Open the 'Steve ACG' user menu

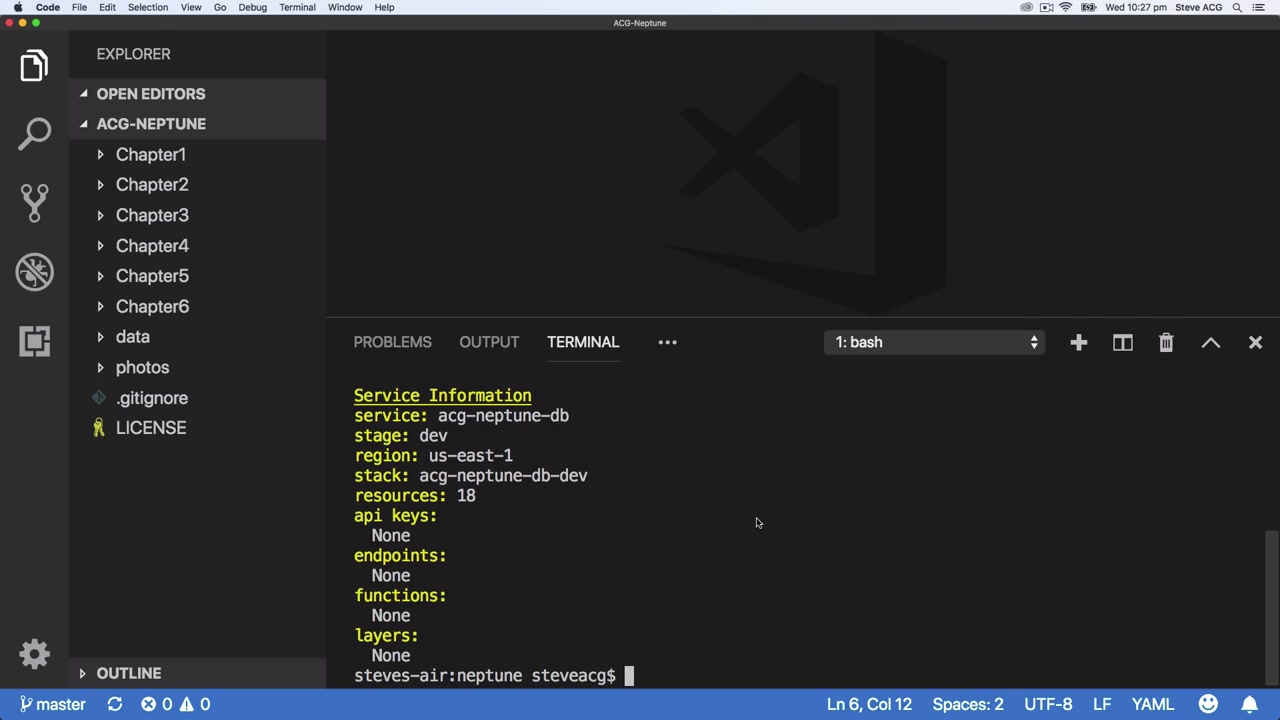coord(1198,7)
